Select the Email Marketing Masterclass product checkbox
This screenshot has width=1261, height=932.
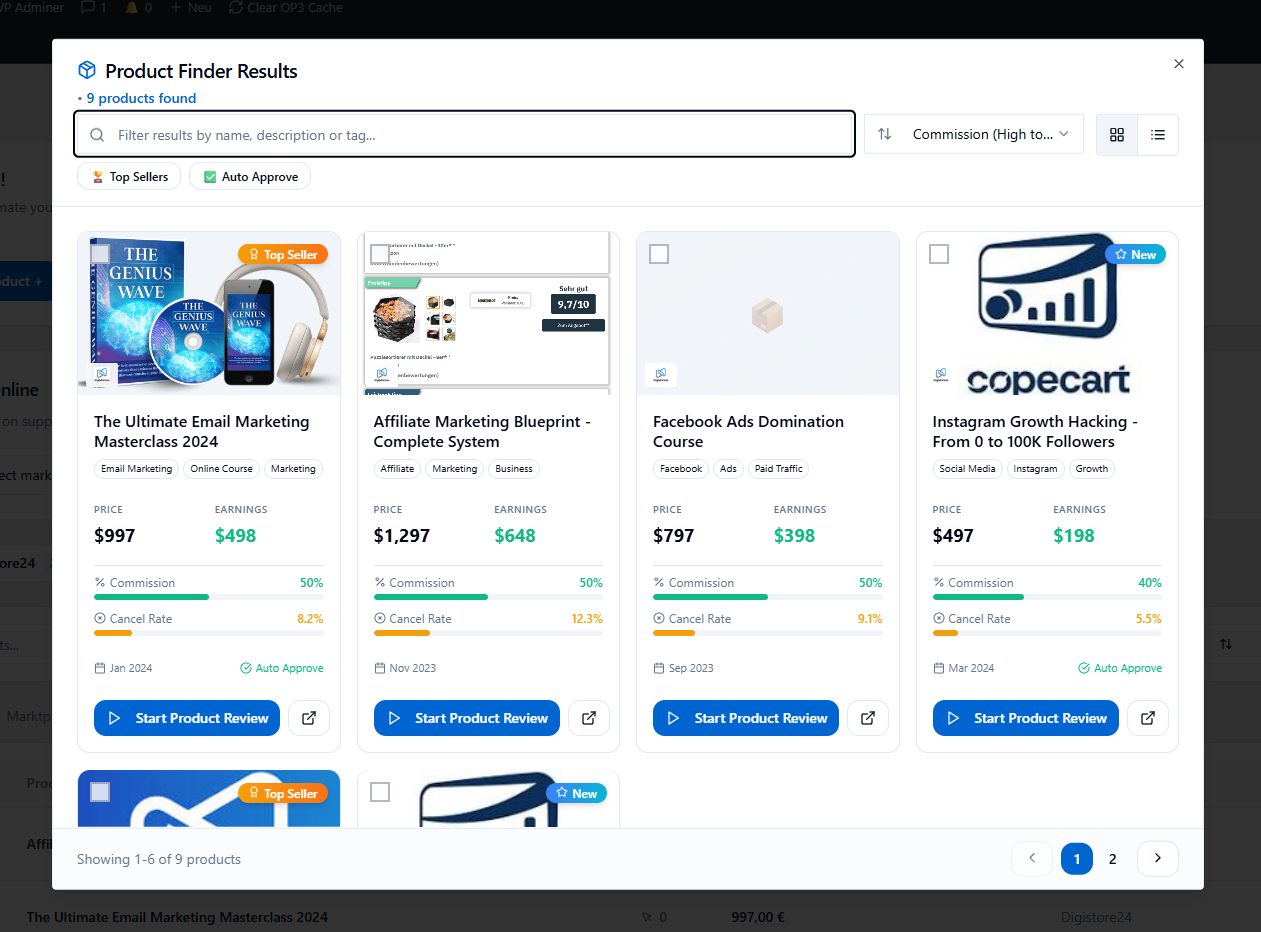point(100,254)
